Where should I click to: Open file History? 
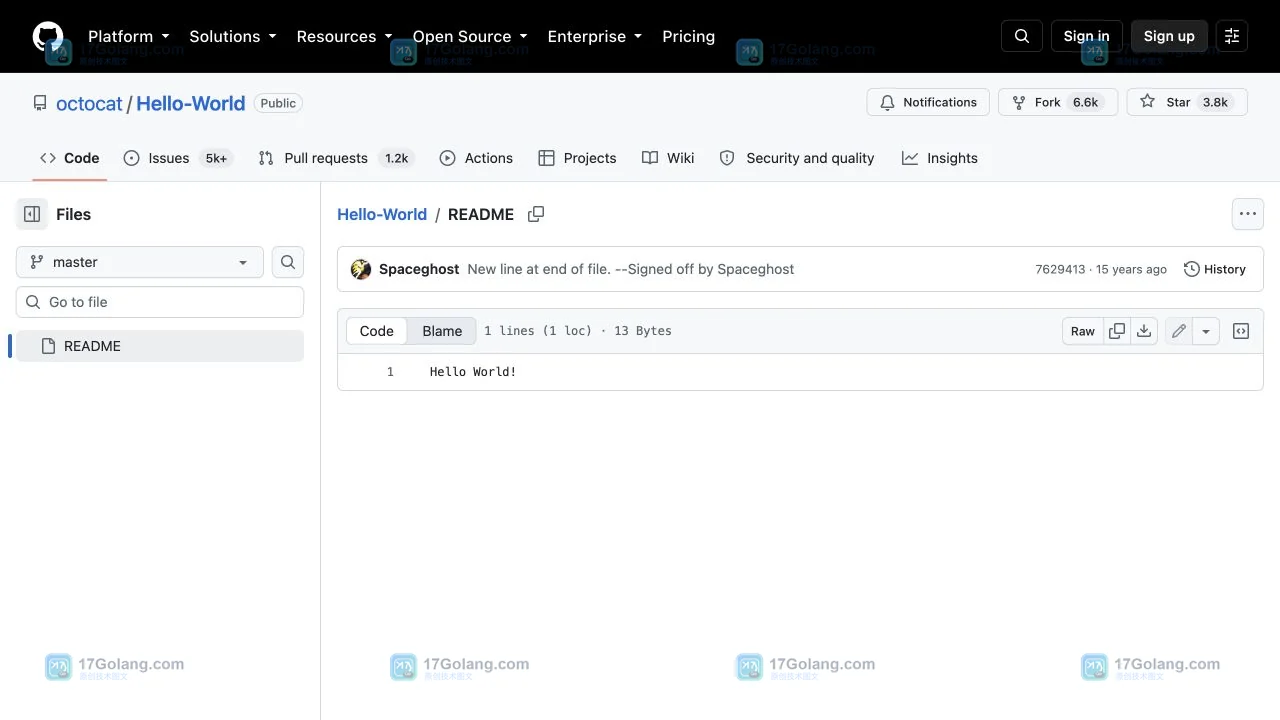(1215, 269)
